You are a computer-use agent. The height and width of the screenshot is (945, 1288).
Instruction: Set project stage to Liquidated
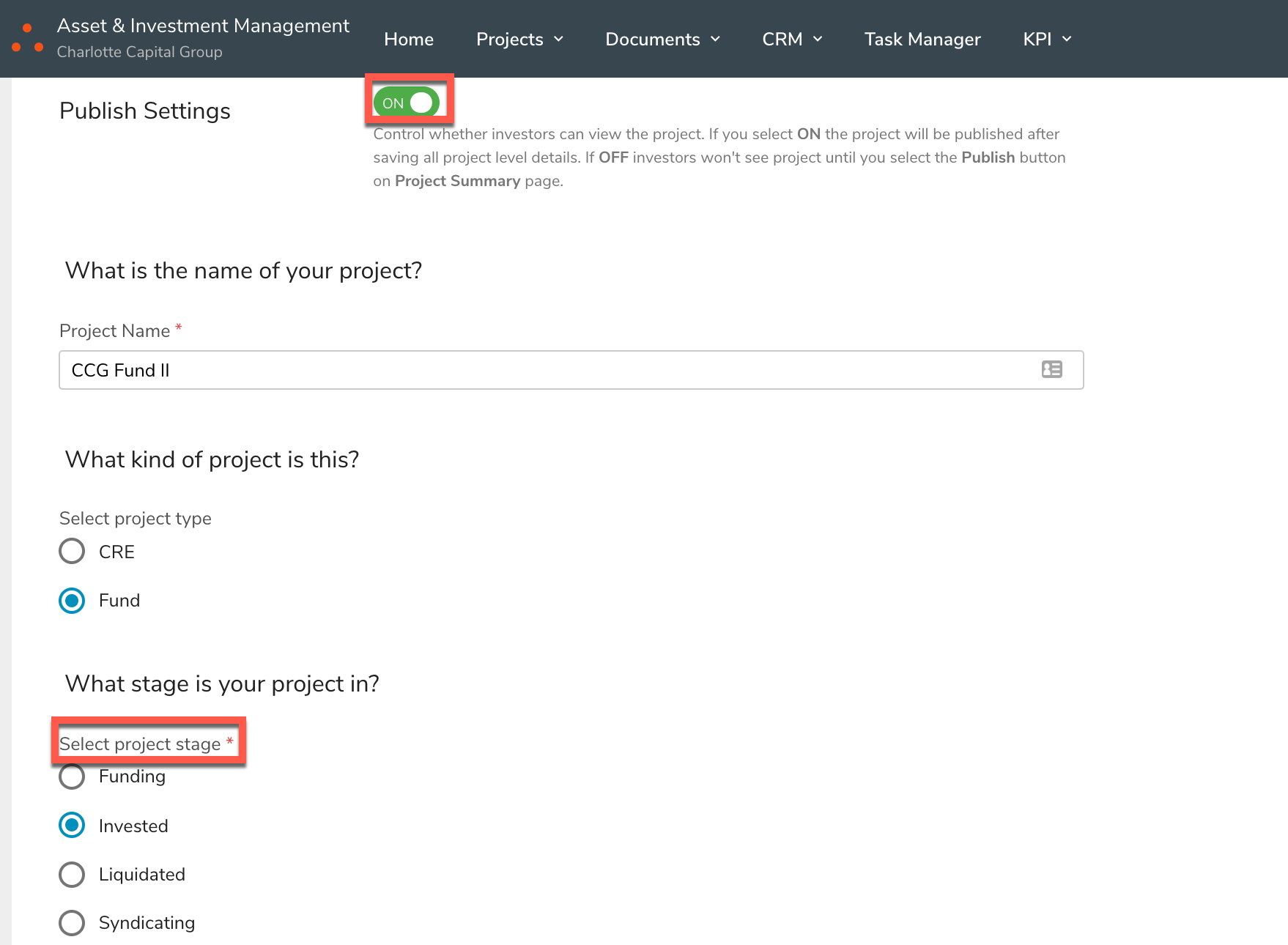[72, 874]
